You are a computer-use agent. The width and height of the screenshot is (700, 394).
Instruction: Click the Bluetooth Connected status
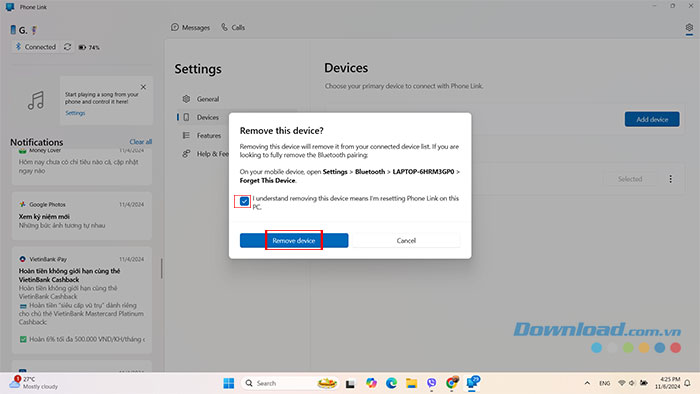35,47
